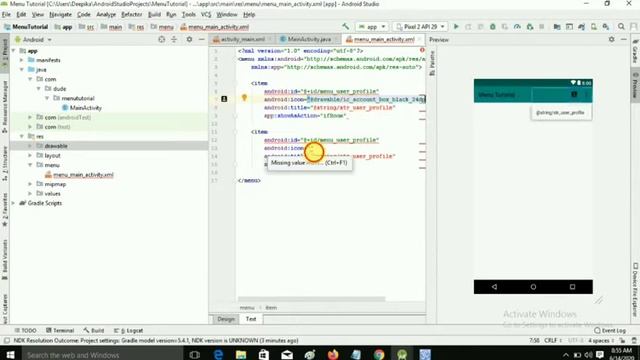Toggle the Device File Explorer side tab
Image resolution: width=640 pixels, height=360 pixels.
[x=635, y=290]
